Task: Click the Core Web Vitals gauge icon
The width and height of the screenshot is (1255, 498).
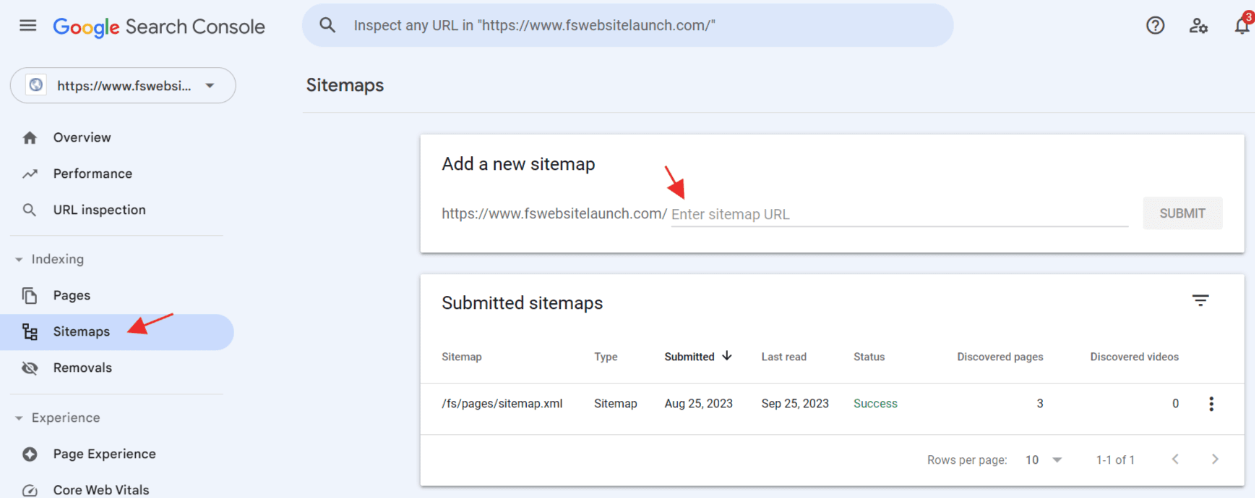Action: click(x=30, y=490)
